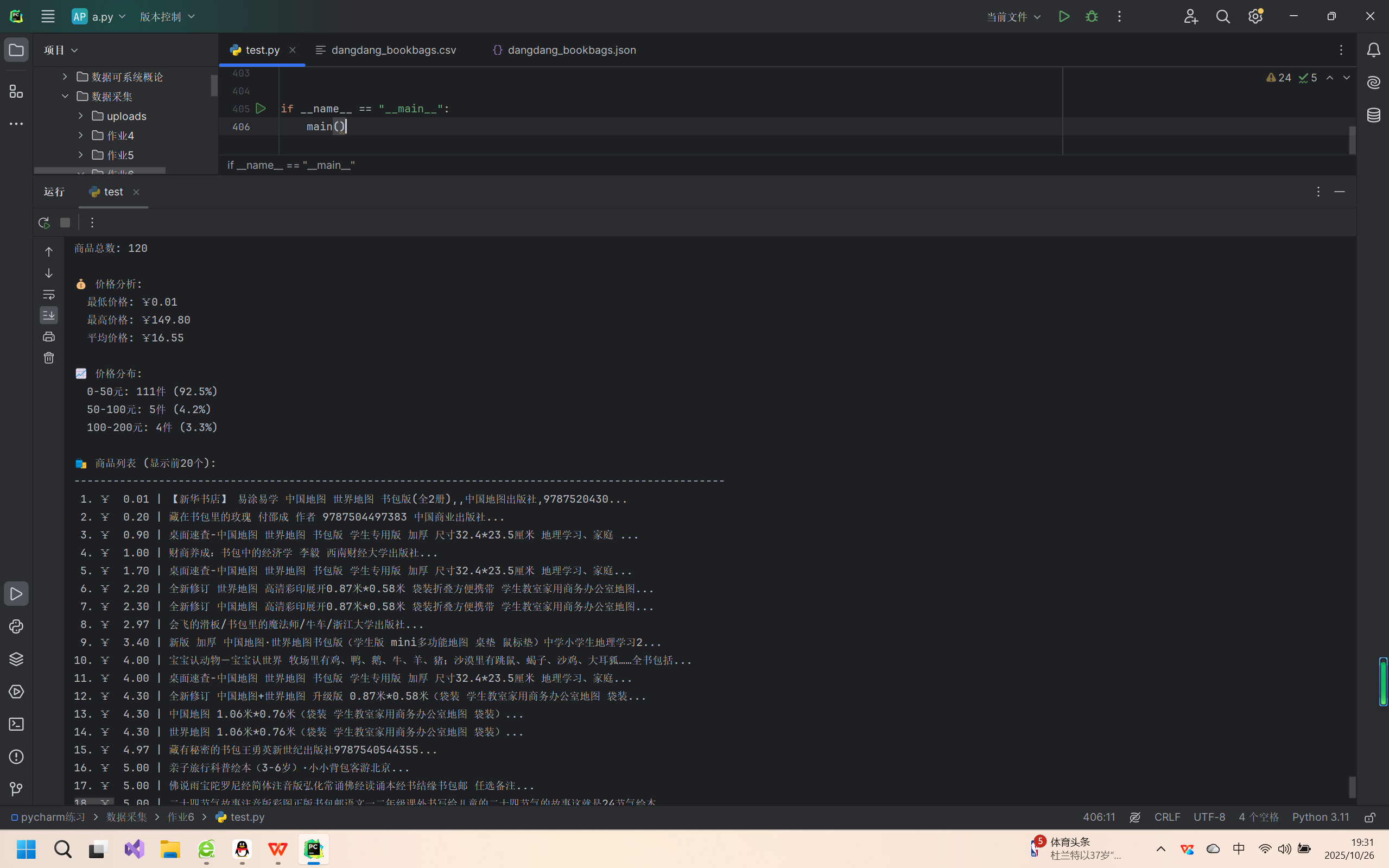Open the Terminal tool window

coord(16,724)
